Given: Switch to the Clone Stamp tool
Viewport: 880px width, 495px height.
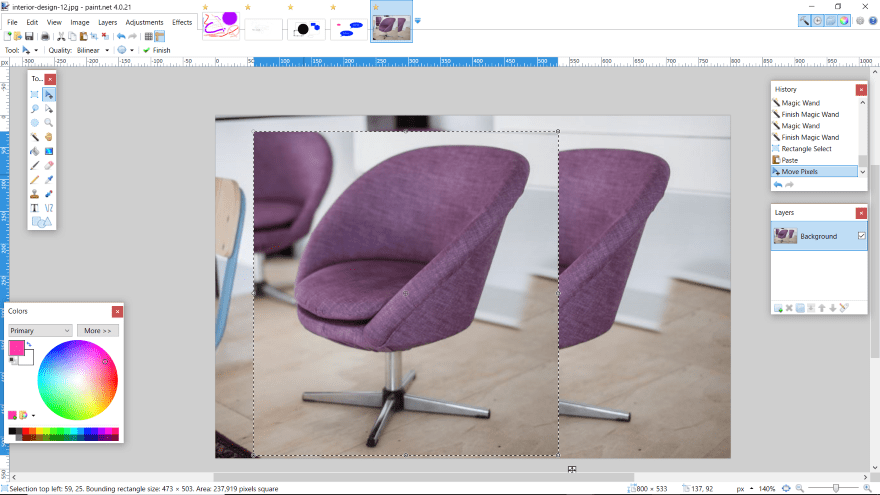Looking at the screenshot, I should (34, 194).
